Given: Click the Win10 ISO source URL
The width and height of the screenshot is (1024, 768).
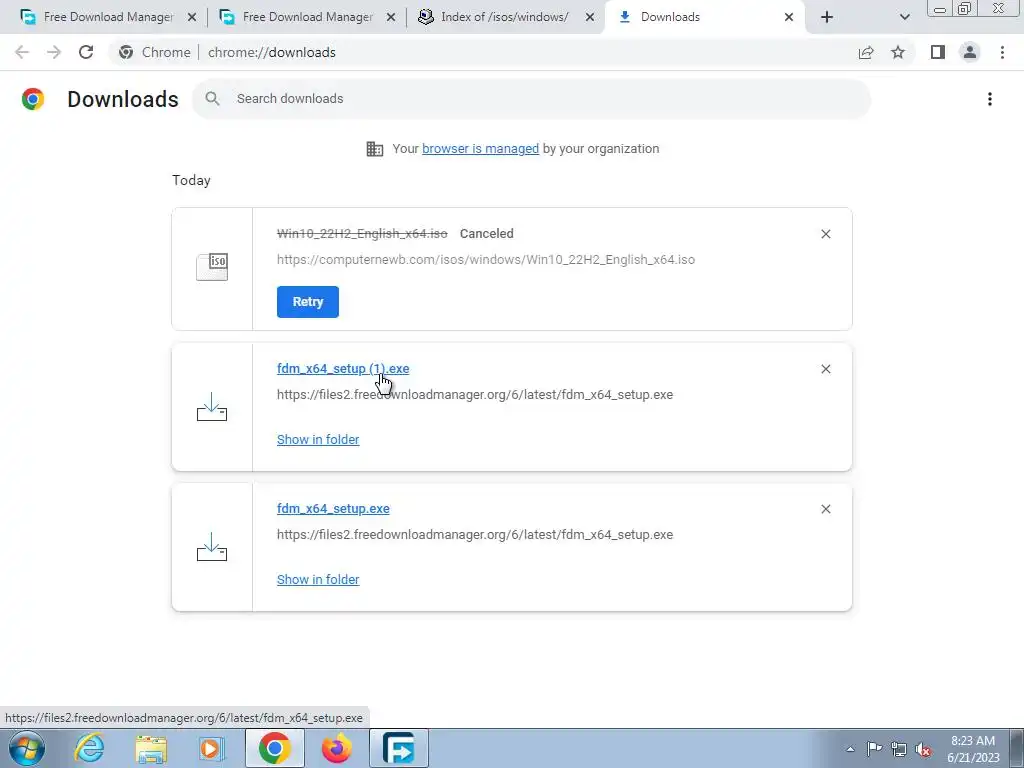Looking at the screenshot, I should (485, 259).
